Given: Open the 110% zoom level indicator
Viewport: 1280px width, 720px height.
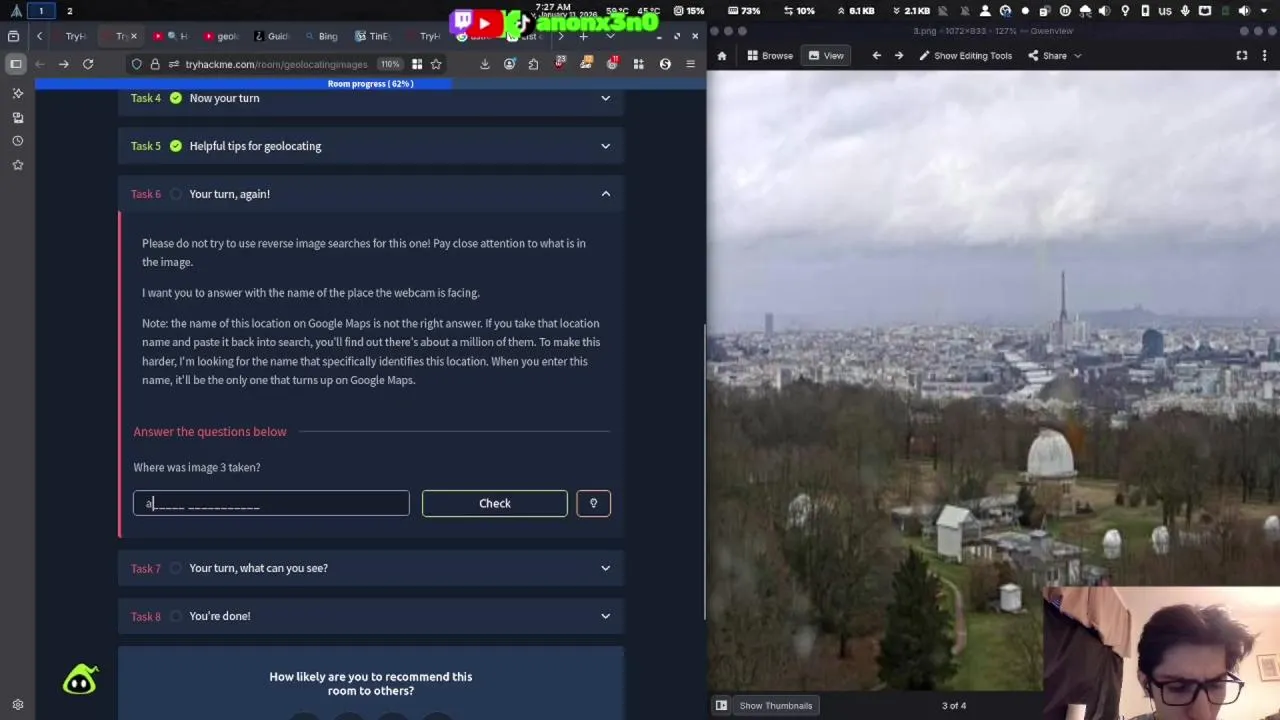Looking at the screenshot, I should point(390,64).
